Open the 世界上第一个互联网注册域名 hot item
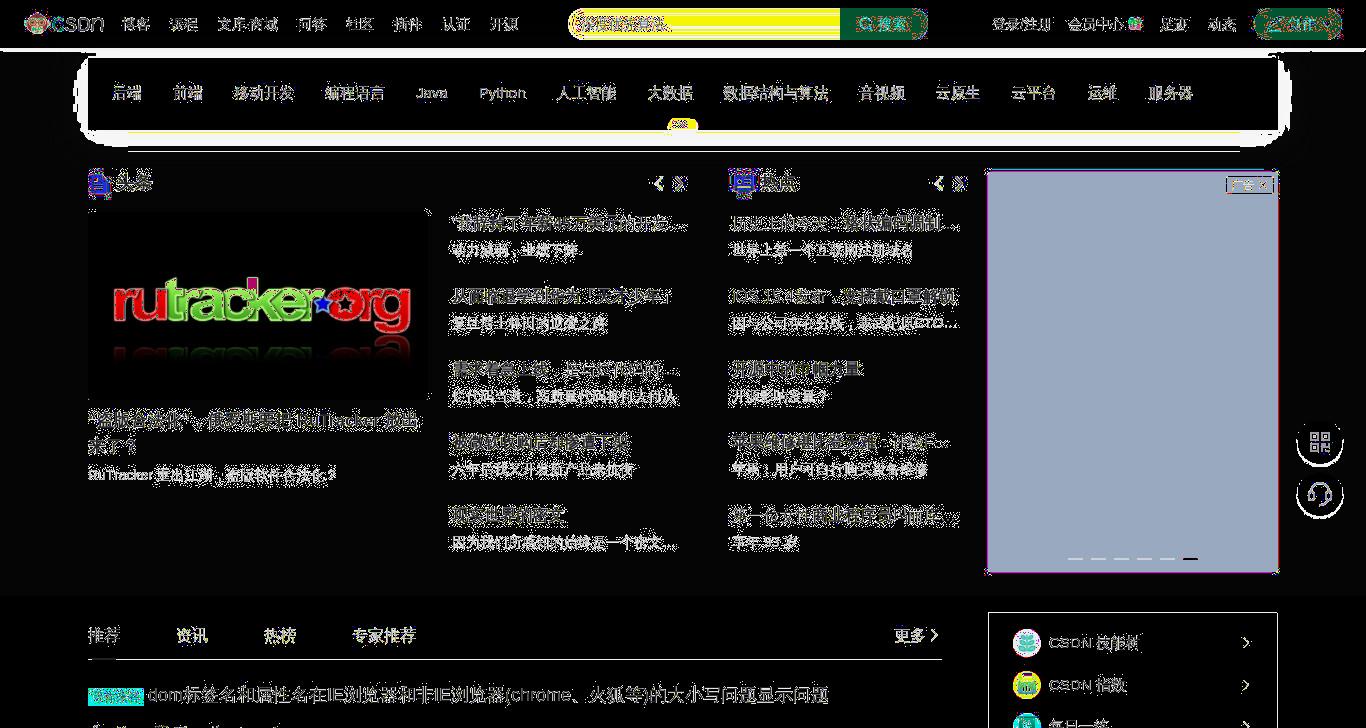 tap(820, 250)
